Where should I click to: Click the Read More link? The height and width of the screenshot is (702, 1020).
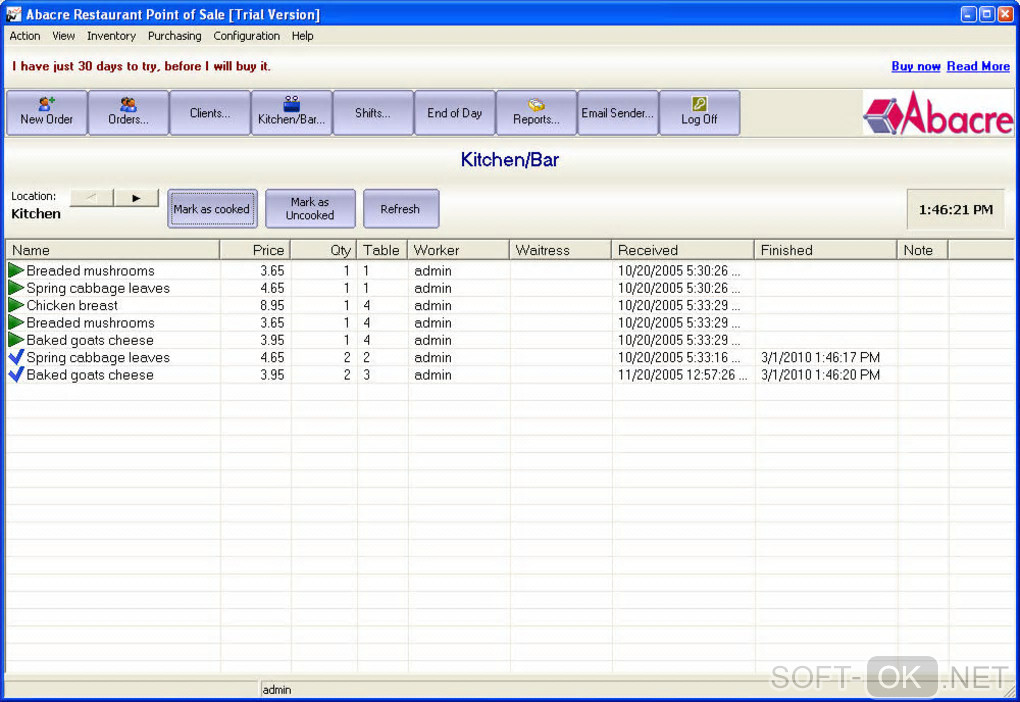tap(978, 66)
